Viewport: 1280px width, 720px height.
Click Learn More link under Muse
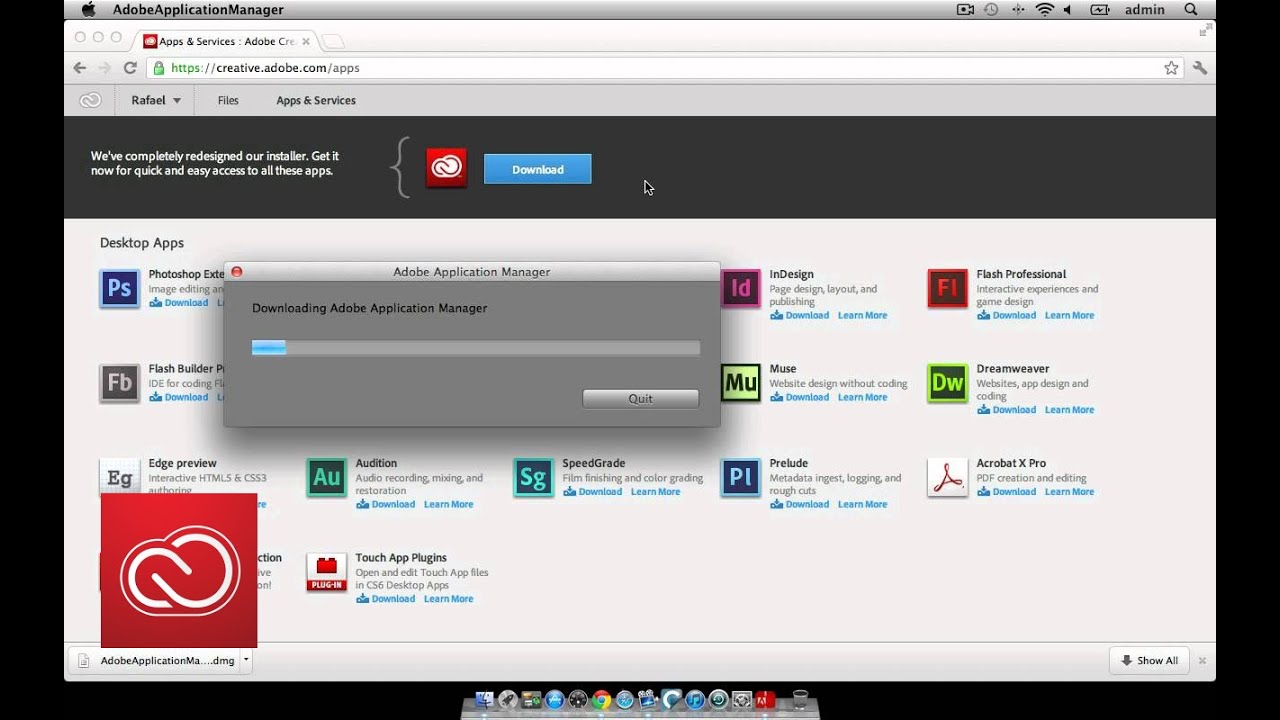862,397
